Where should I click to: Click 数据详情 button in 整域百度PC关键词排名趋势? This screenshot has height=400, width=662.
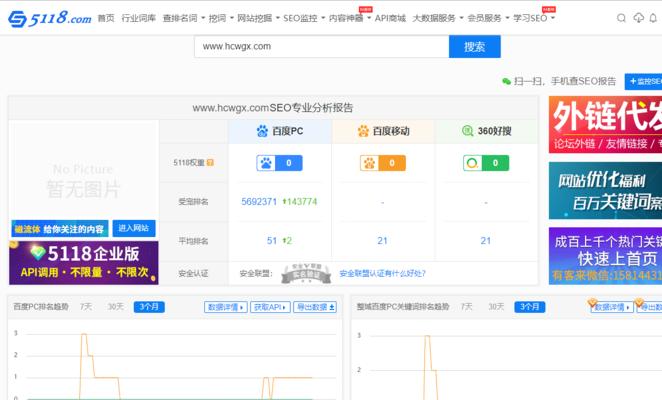[612, 307]
